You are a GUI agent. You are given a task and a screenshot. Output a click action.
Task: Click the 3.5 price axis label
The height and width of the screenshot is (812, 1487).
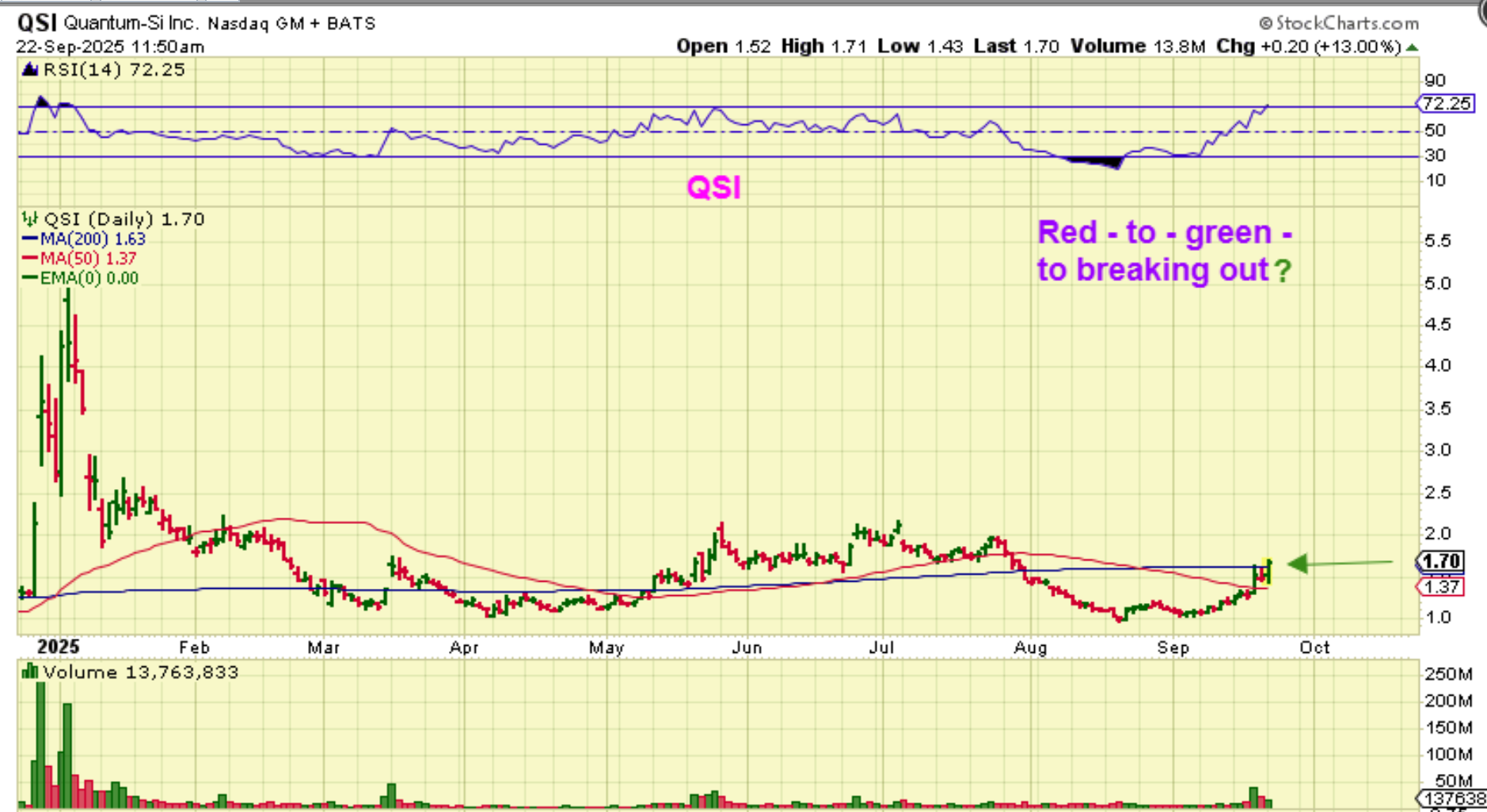coord(1438,408)
